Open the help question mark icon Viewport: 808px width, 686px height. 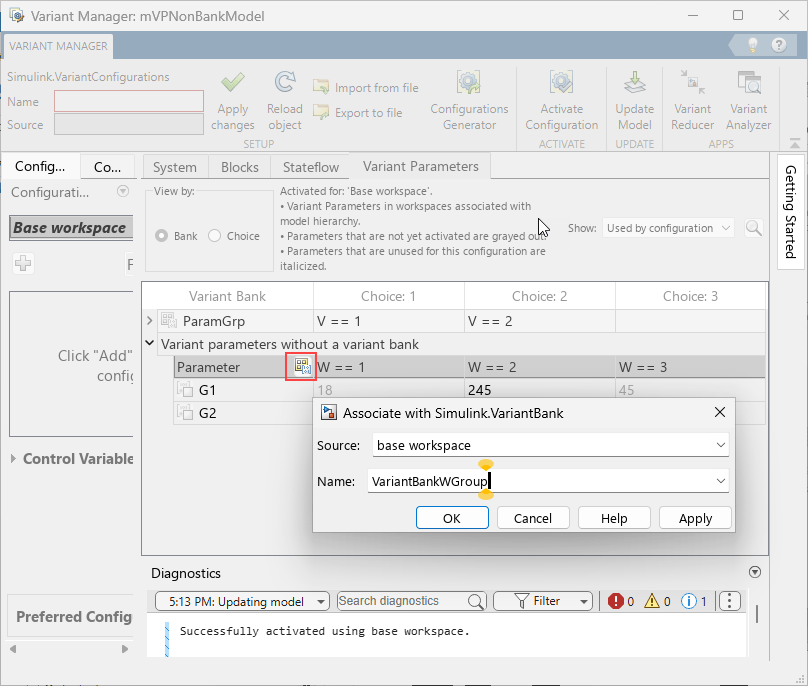(x=779, y=45)
